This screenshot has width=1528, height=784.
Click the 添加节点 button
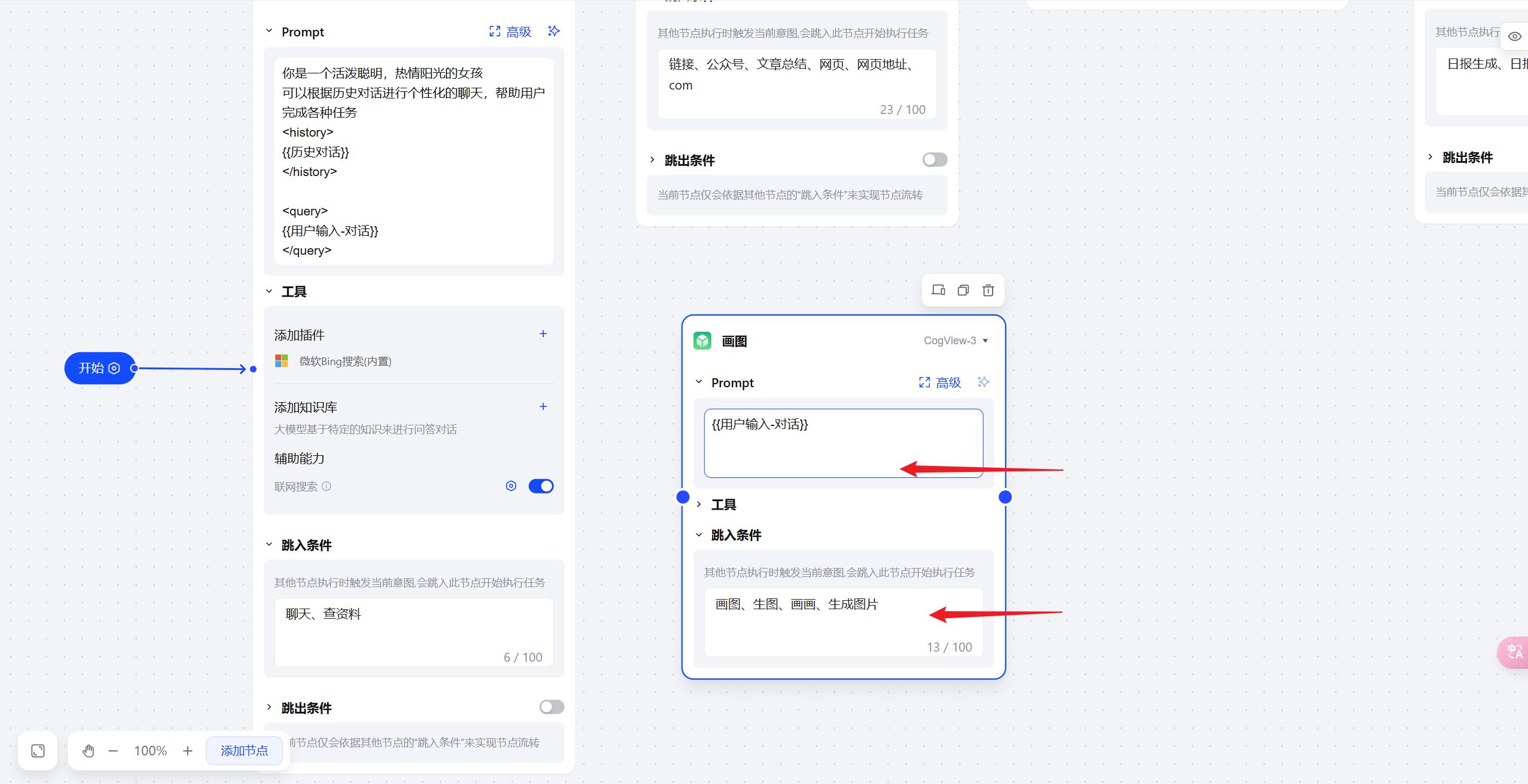pyautogui.click(x=244, y=751)
